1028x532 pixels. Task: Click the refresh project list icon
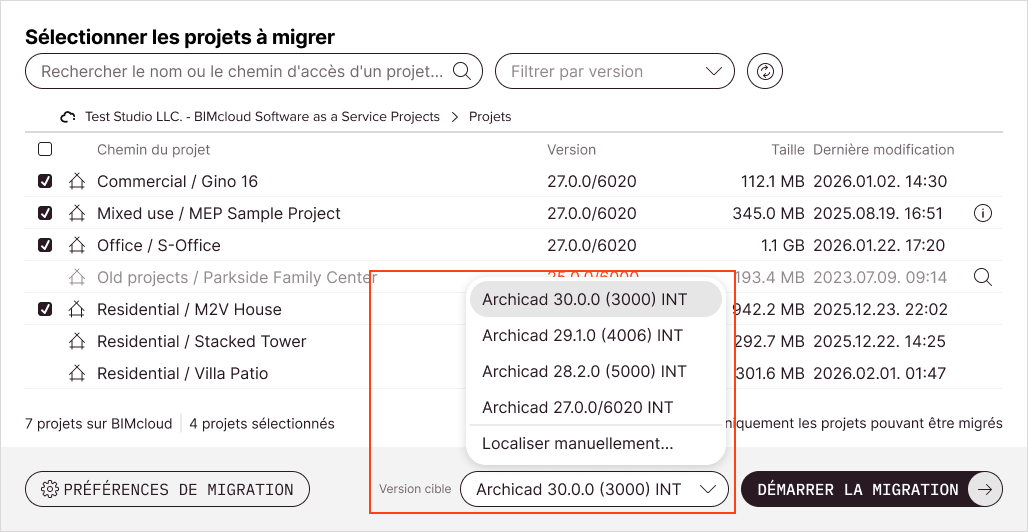pos(765,71)
